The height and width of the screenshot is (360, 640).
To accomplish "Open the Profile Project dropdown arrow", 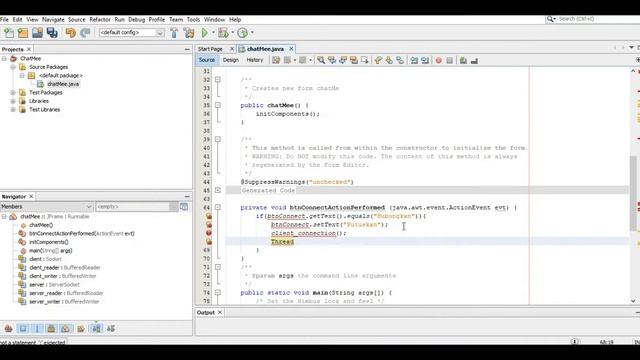I will (252, 33).
